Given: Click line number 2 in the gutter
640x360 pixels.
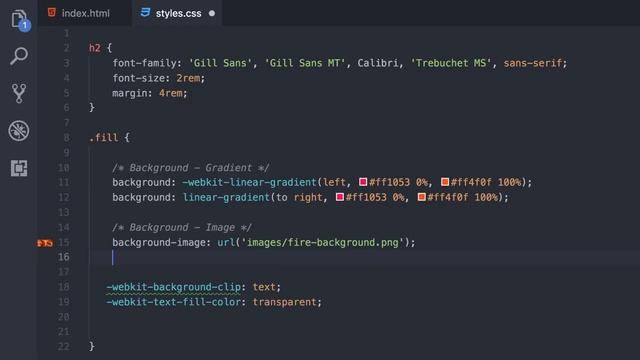Looking at the screenshot, I should [x=67, y=48].
